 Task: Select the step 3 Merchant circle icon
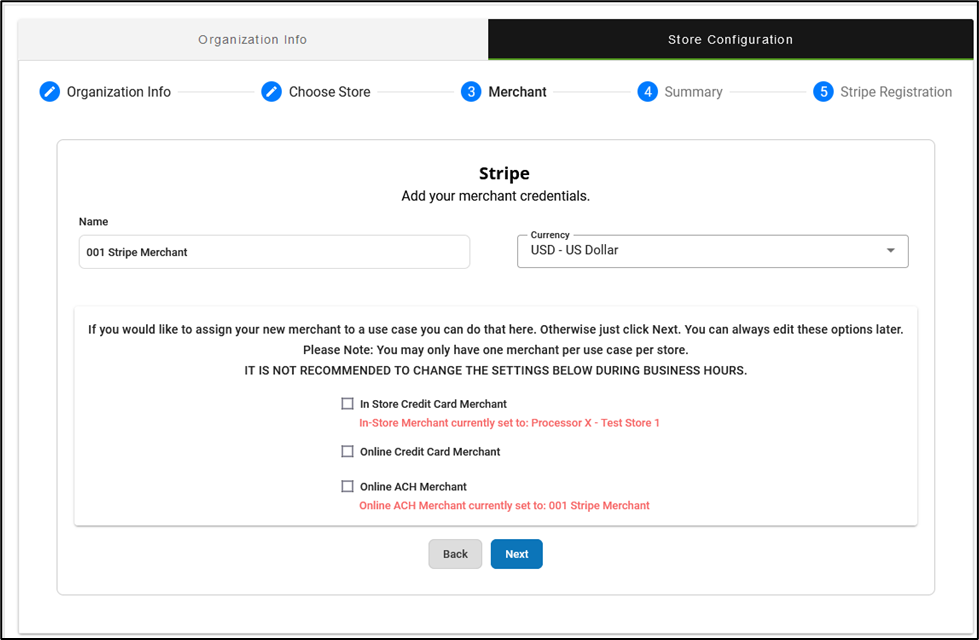click(471, 92)
